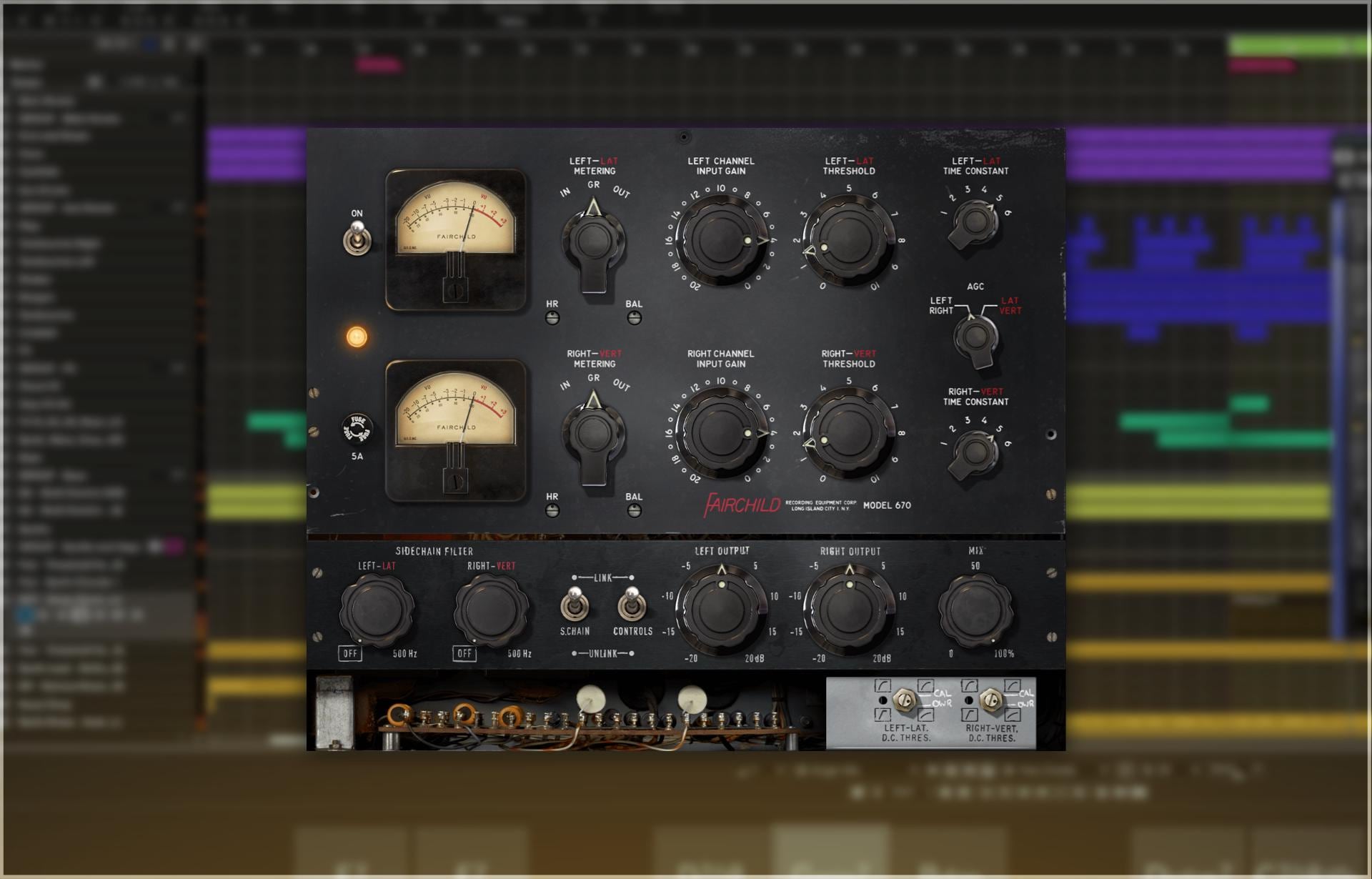Click the 100% label under Mix knob
The width and height of the screenshot is (1372, 879).
tap(1004, 653)
